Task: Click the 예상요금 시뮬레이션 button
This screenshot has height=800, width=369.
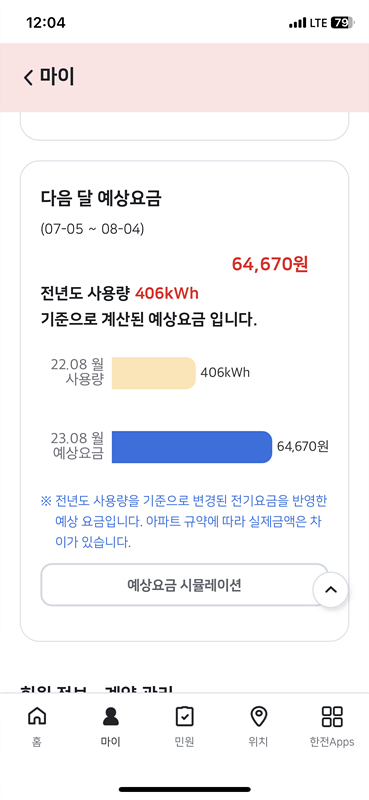Action: tap(184, 585)
